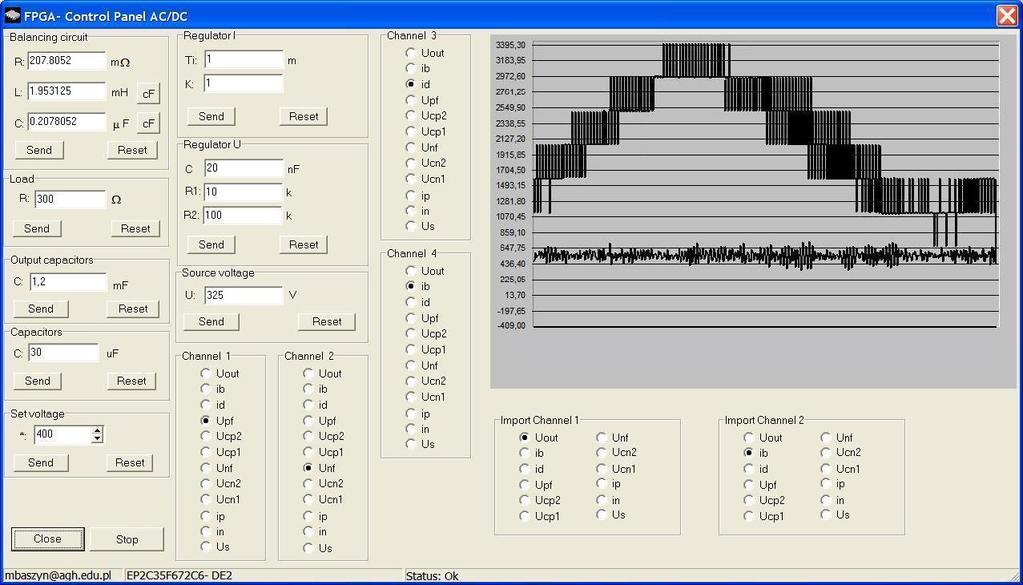1023x585 pixels.
Task: Select ib radio in Channel 4
Action: pyautogui.click(x=418, y=286)
